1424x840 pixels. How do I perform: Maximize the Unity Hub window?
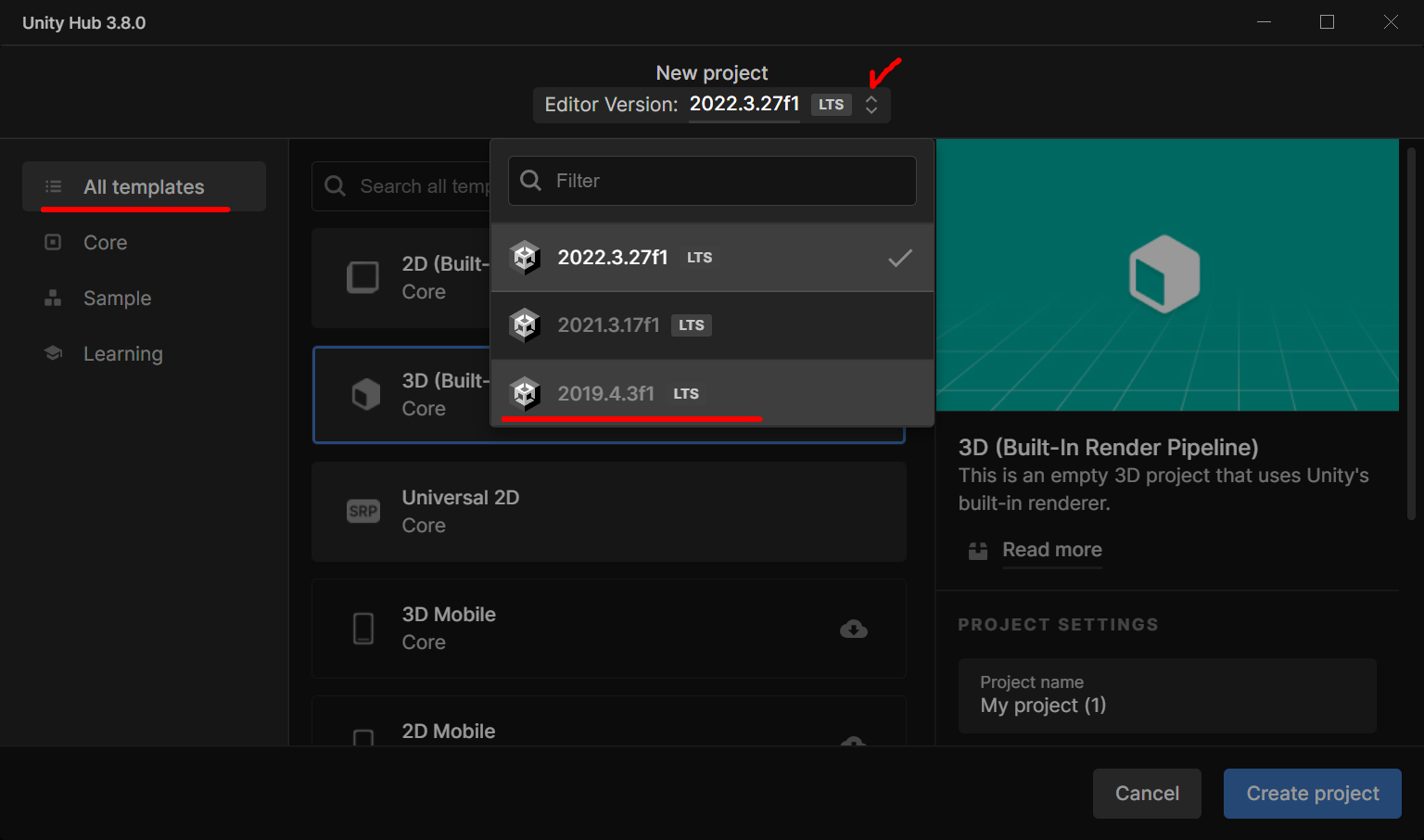click(1328, 22)
